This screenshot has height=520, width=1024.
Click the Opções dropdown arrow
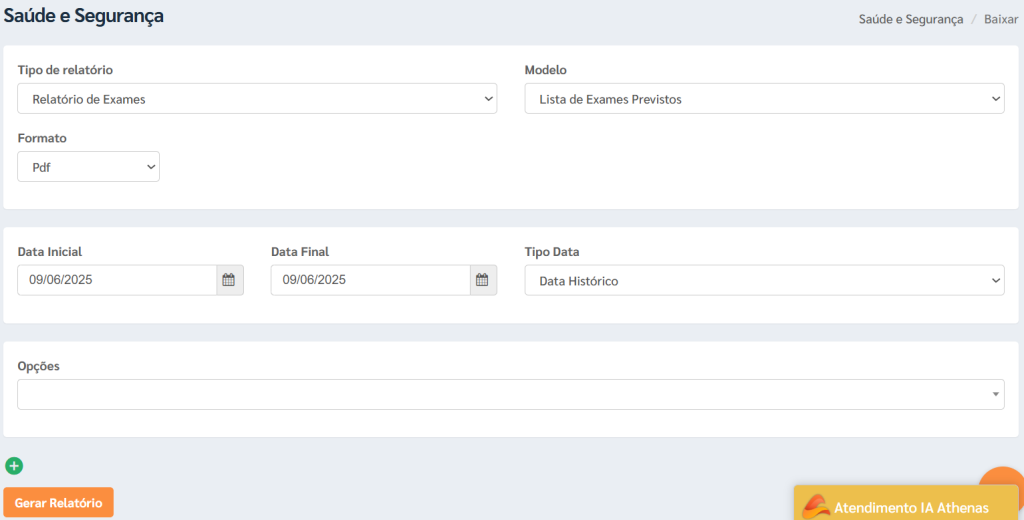tap(995, 395)
